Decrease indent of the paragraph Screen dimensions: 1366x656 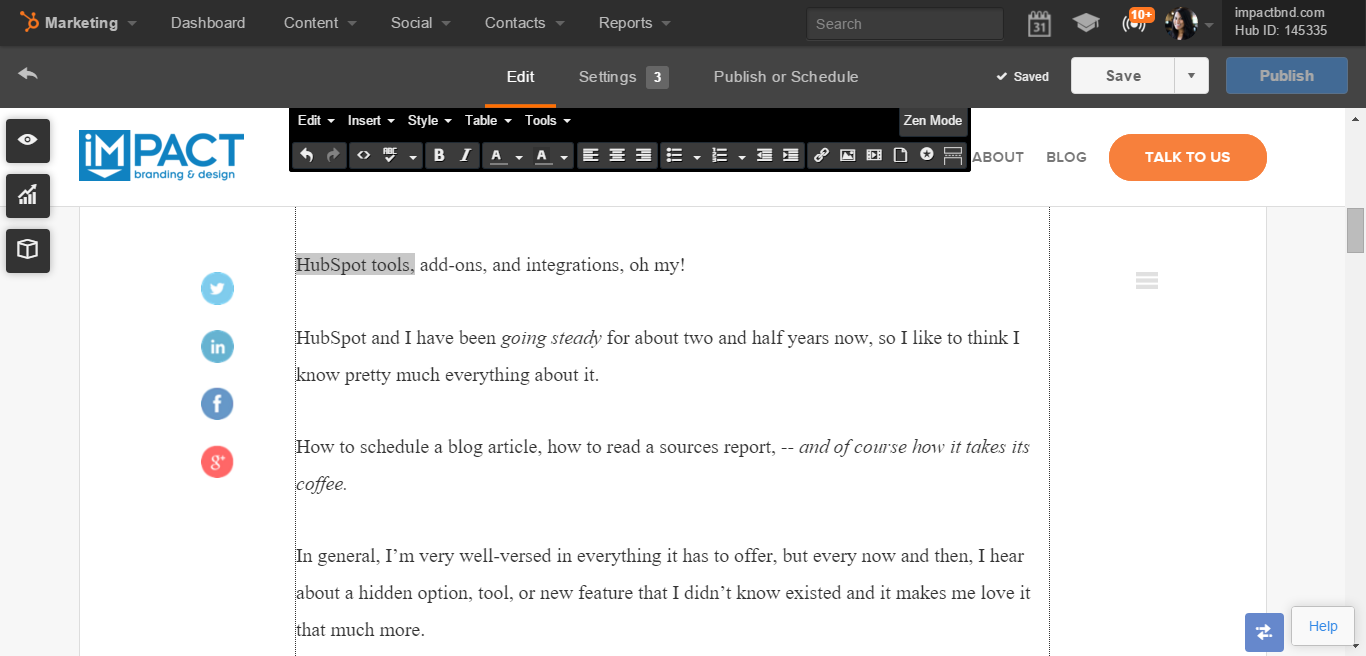[764, 155]
